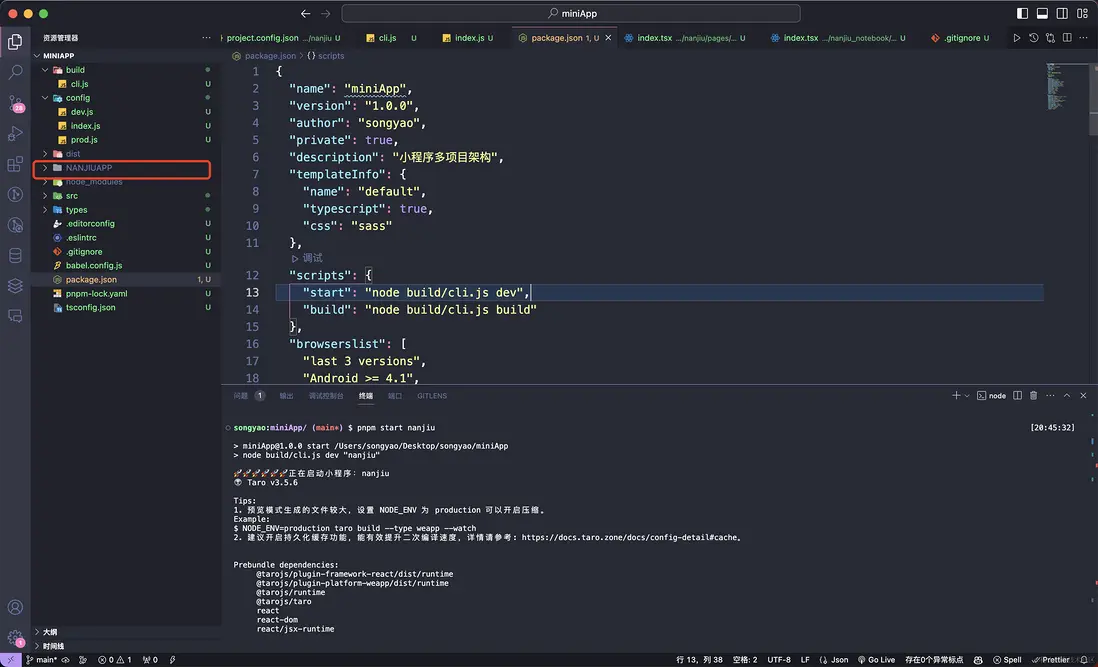Click the editor minimap
Screen dimensions: 1098x667
click(x=1066, y=87)
